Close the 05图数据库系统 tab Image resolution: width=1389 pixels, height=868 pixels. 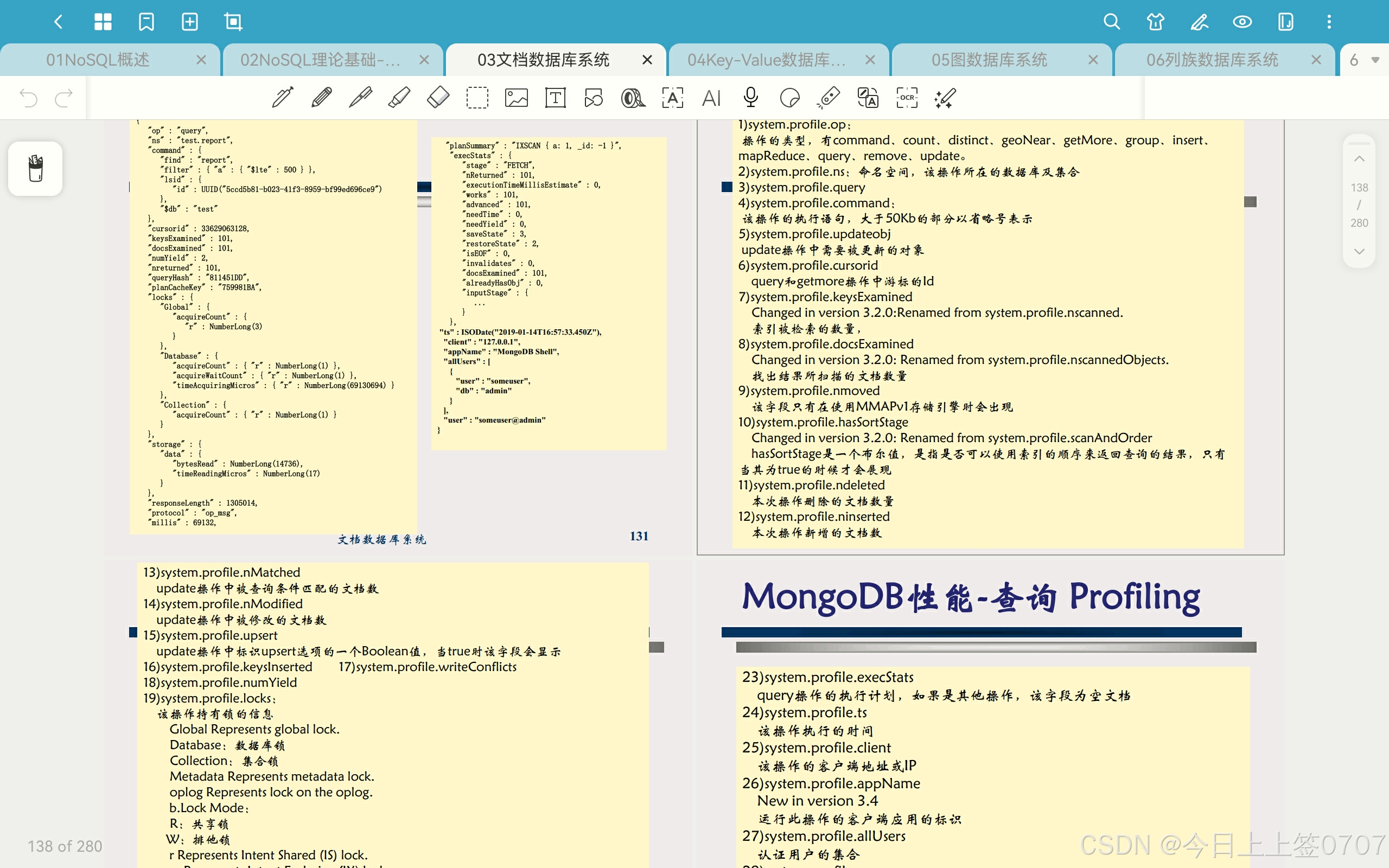tap(1093, 60)
